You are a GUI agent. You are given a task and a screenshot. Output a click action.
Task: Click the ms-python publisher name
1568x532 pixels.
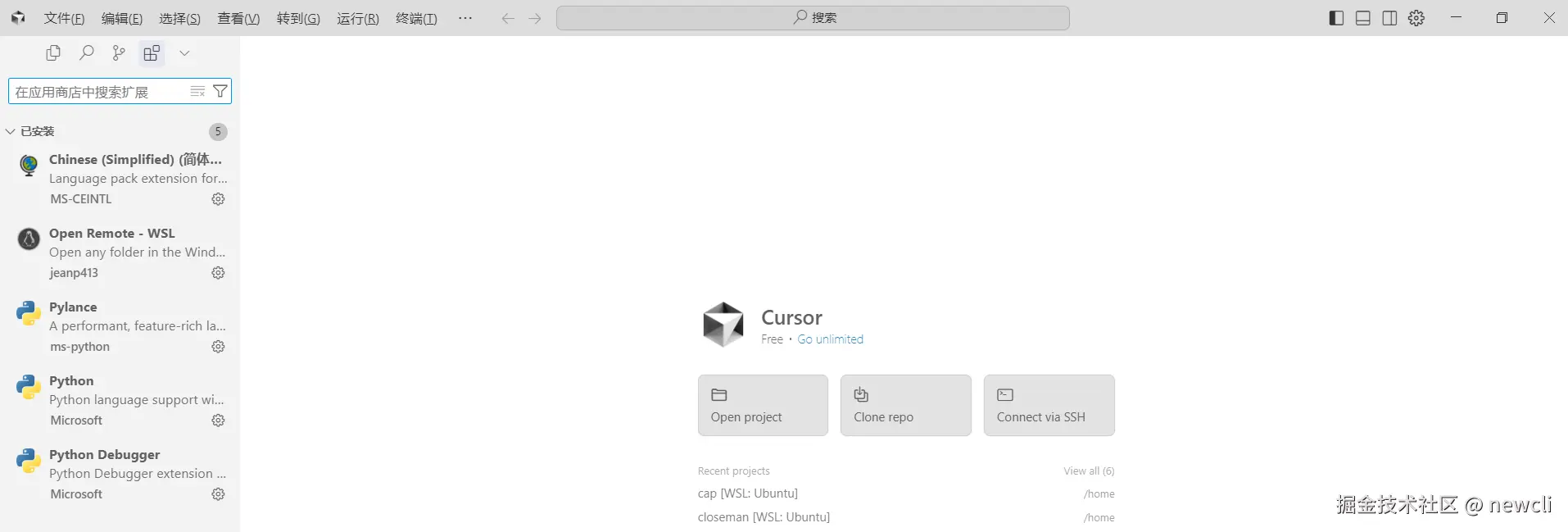(x=79, y=347)
